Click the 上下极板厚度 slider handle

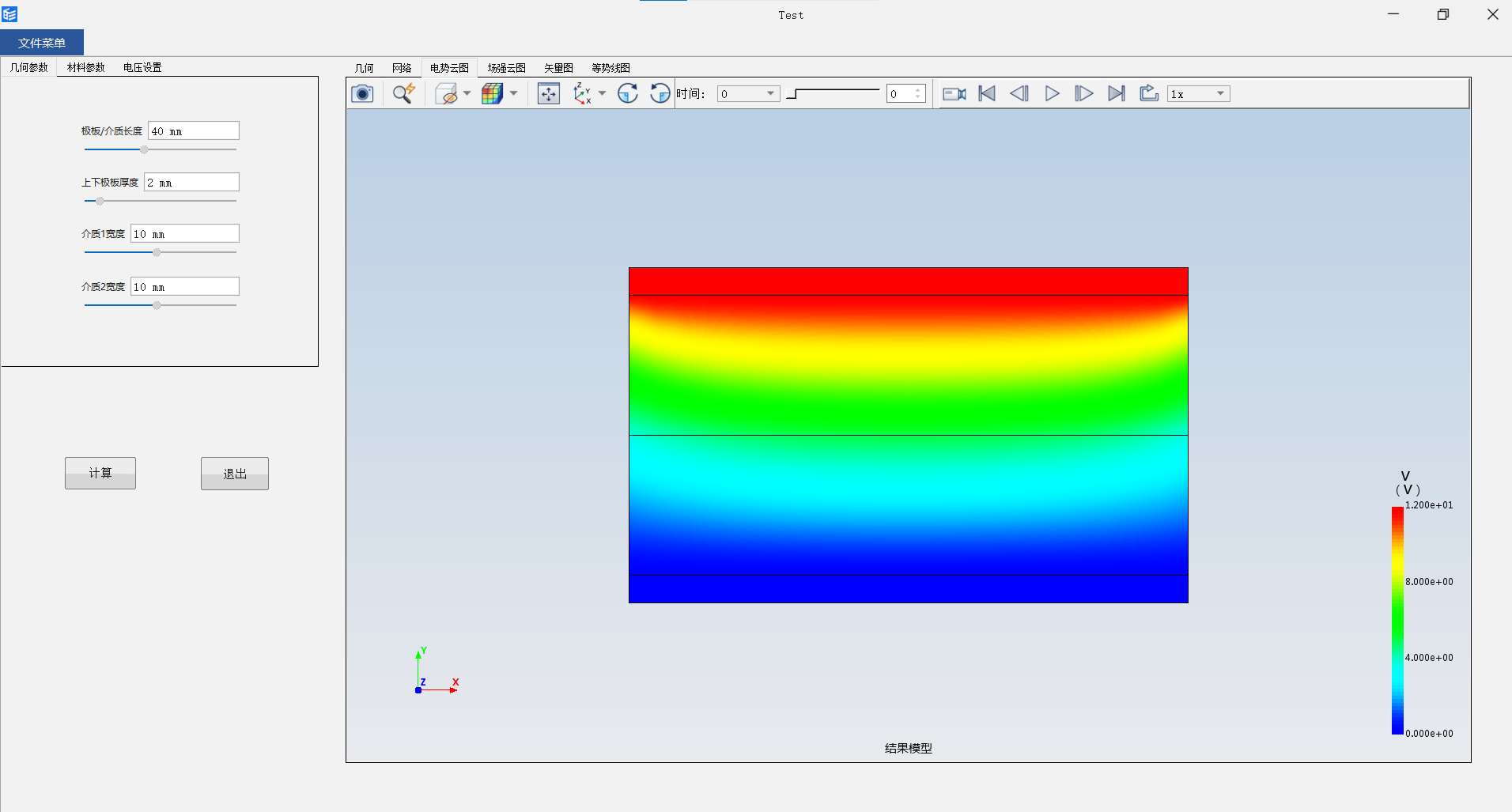100,201
